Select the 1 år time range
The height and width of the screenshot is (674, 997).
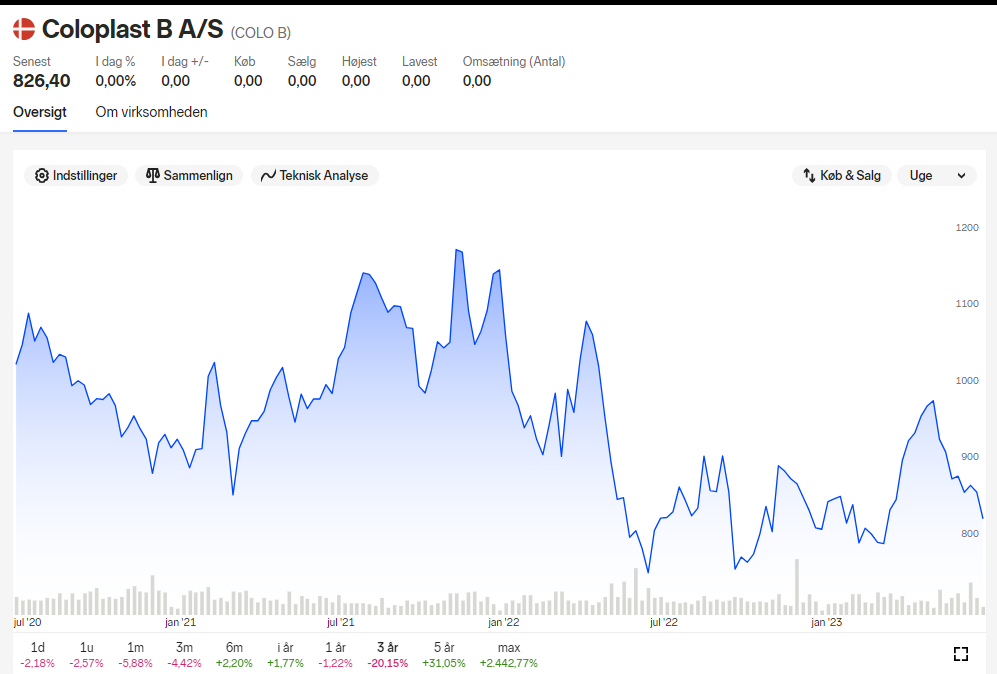click(335, 654)
